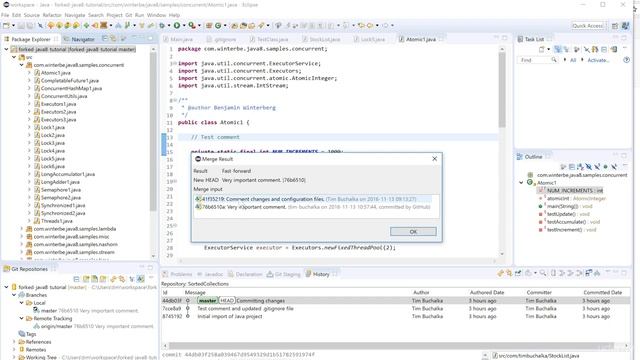Viewport: 640px width, 360px height.
Task: Toggle Link with Selection in Git Repositories
Action: (x=122, y=279)
